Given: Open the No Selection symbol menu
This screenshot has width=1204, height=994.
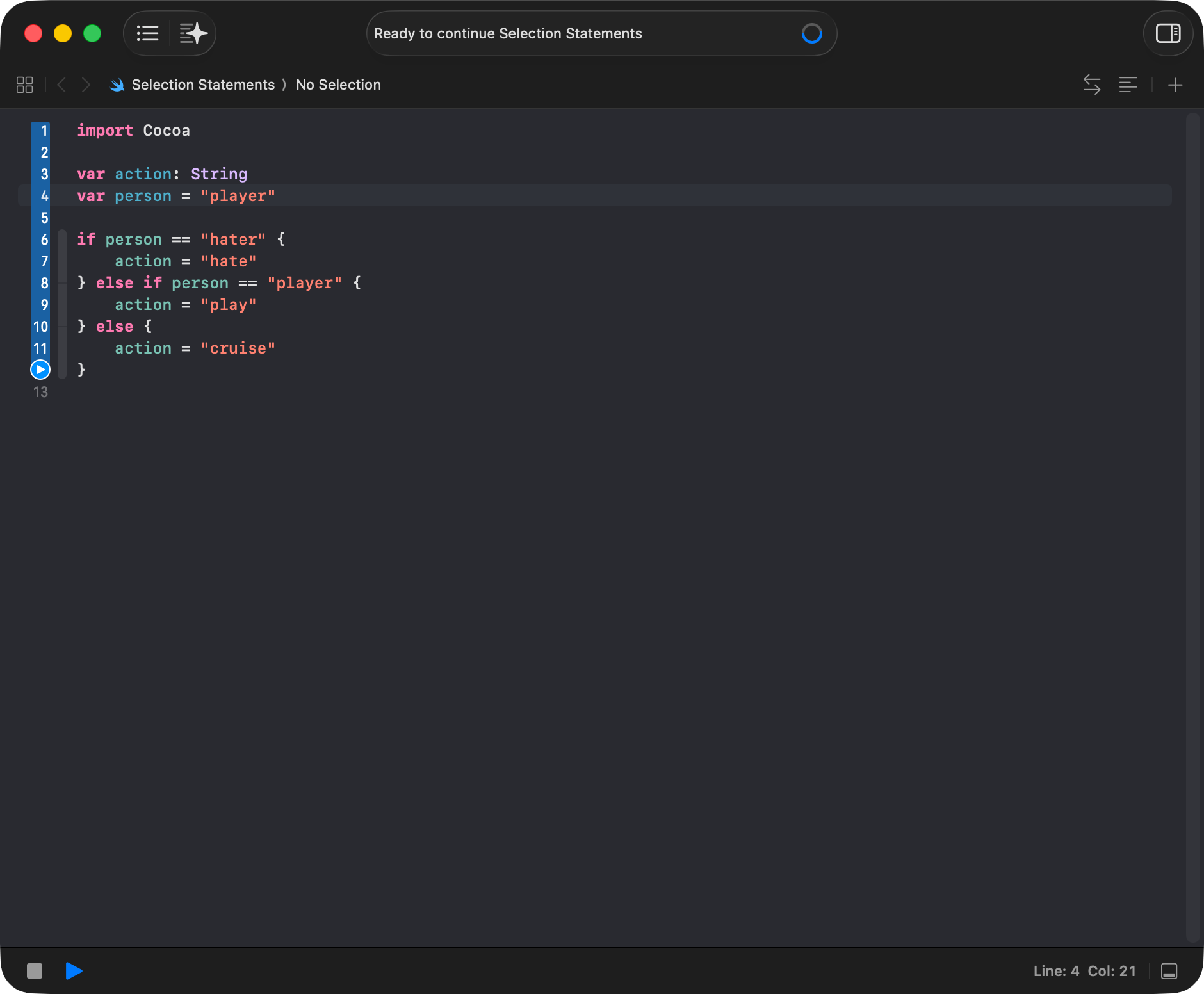Looking at the screenshot, I should click(x=338, y=85).
